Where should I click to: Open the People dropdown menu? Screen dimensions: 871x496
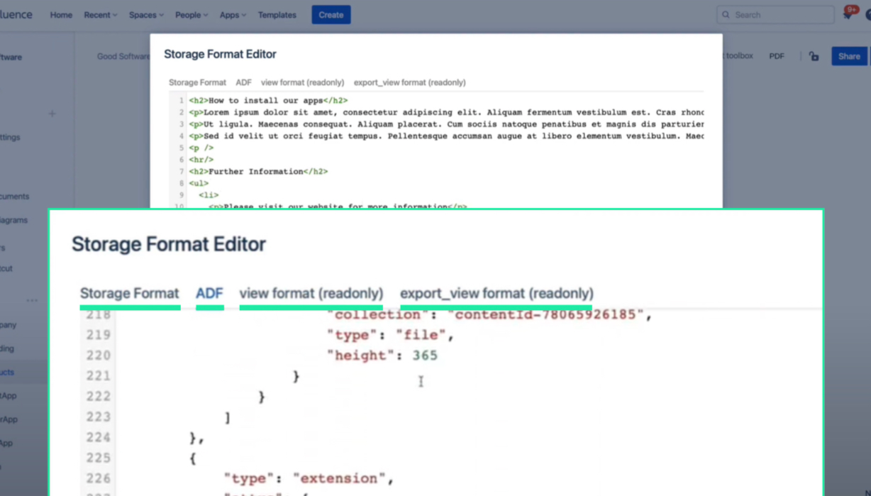click(x=191, y=15)
